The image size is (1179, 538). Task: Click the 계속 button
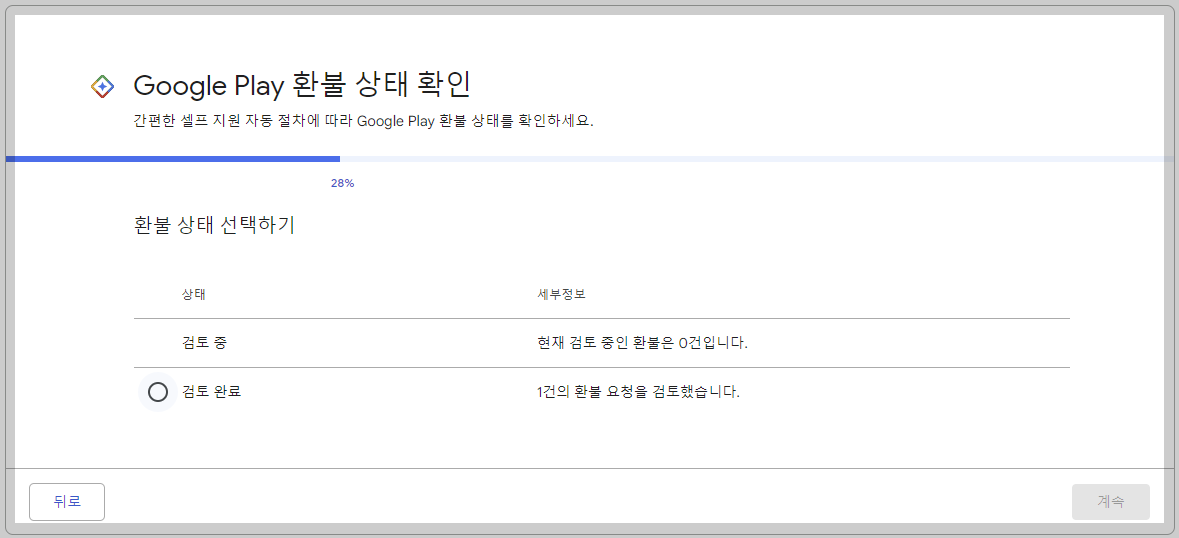point(1111,502)
